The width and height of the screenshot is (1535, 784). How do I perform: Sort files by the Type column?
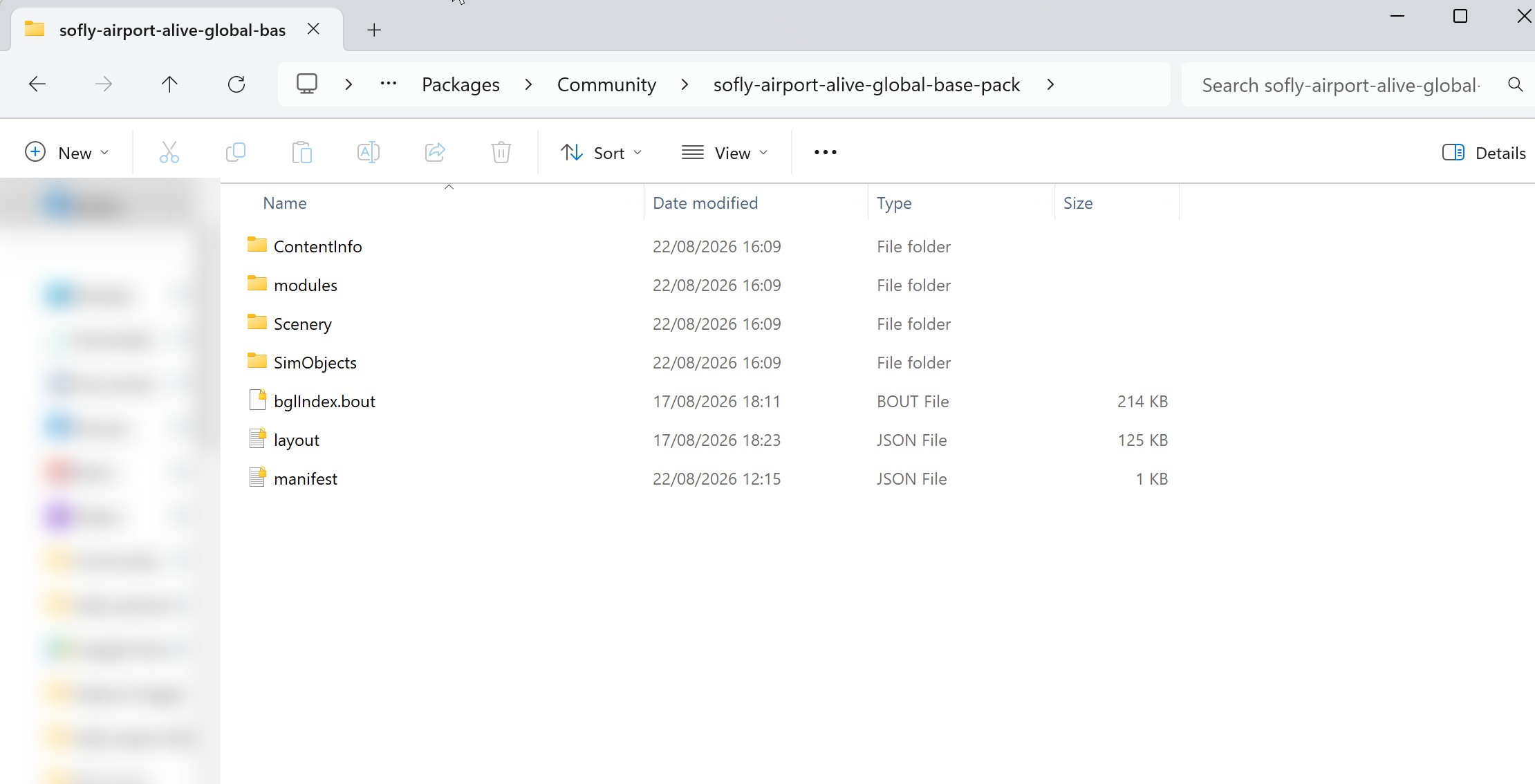point(894,203)
